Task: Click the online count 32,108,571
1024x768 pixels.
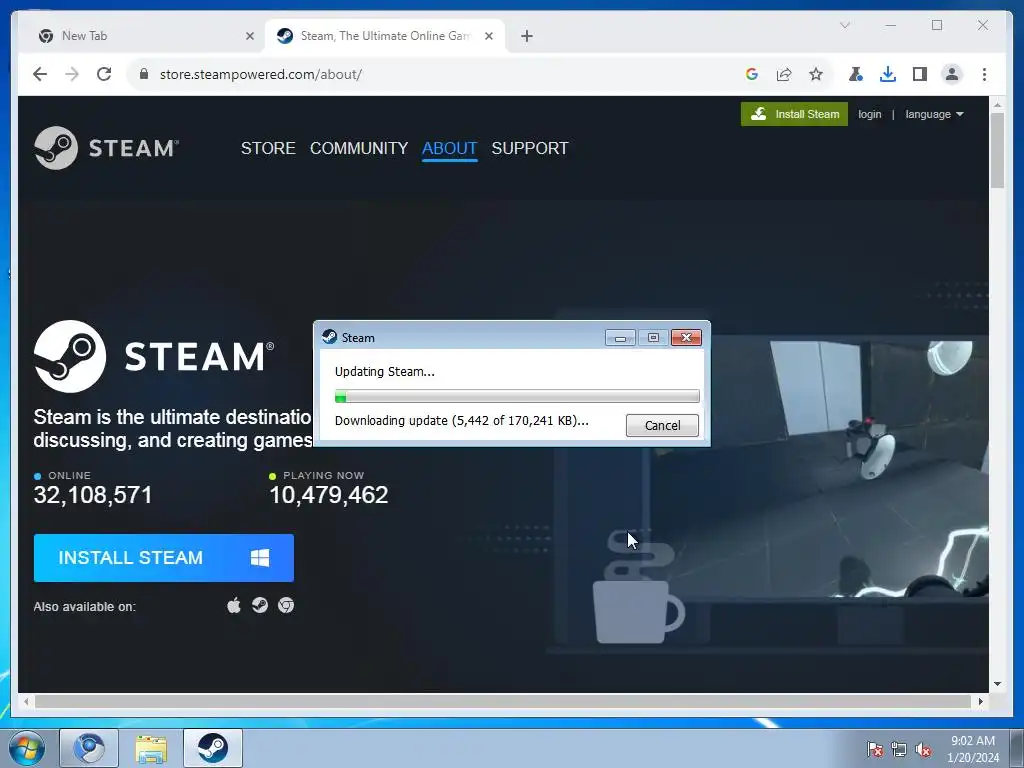Action: [x=93, y=495]
